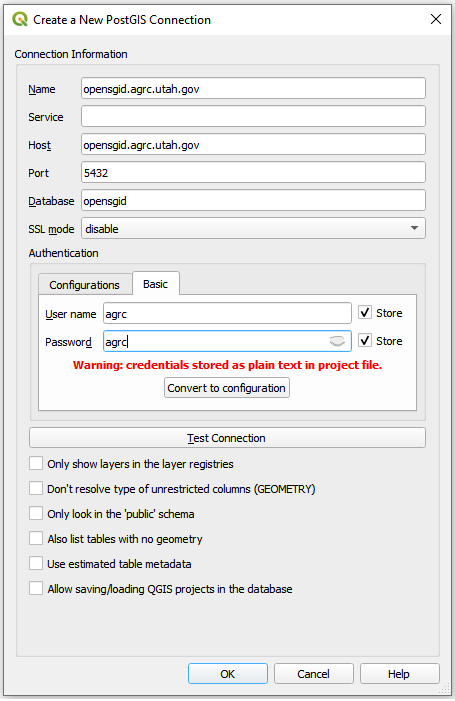This screenshot has width=455, height=701.
Task: Toggle Store checkbox for User name
Action: pyautogui.click(x=365, y=312)
